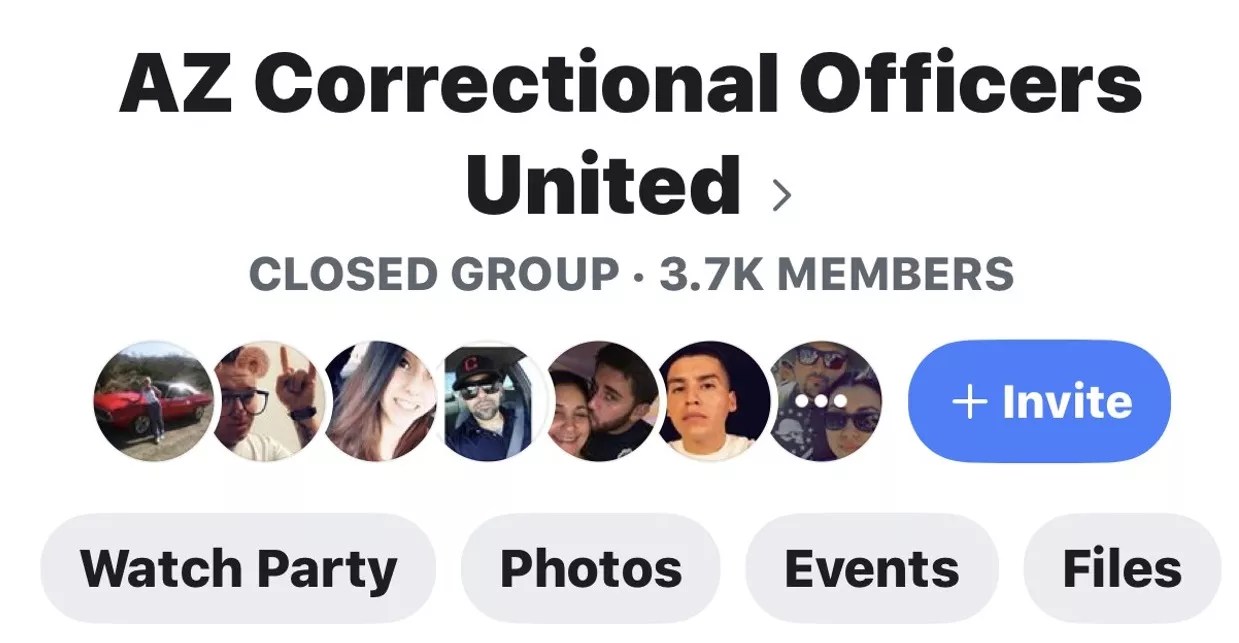This screenshot has height=643, width=1239.
Task: Open the Files section
Action: tap(1122, 569)
